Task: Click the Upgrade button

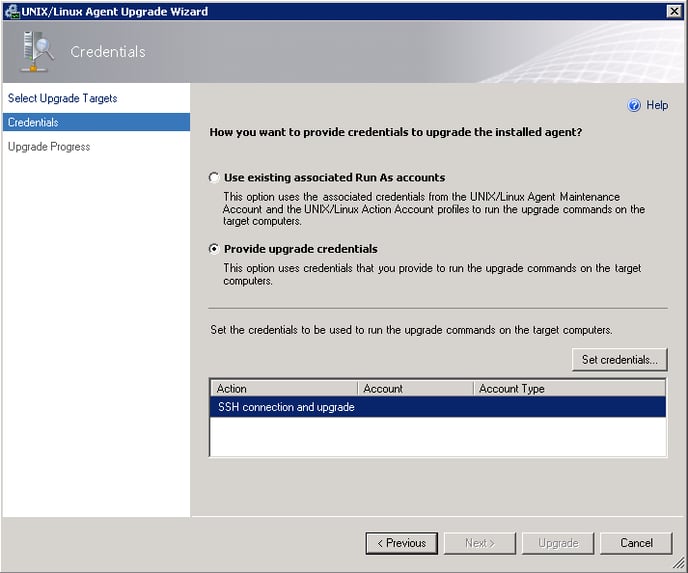Action: (x=558, y=543)
